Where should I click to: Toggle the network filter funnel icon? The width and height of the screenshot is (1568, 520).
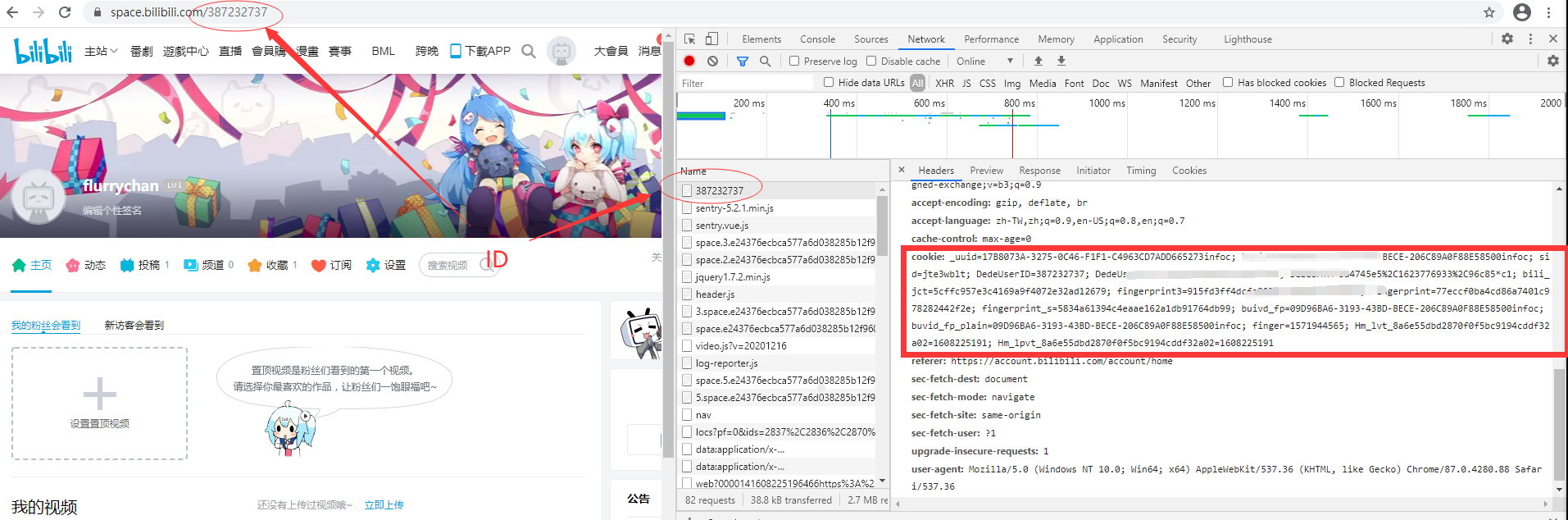(x=743, y=61)
